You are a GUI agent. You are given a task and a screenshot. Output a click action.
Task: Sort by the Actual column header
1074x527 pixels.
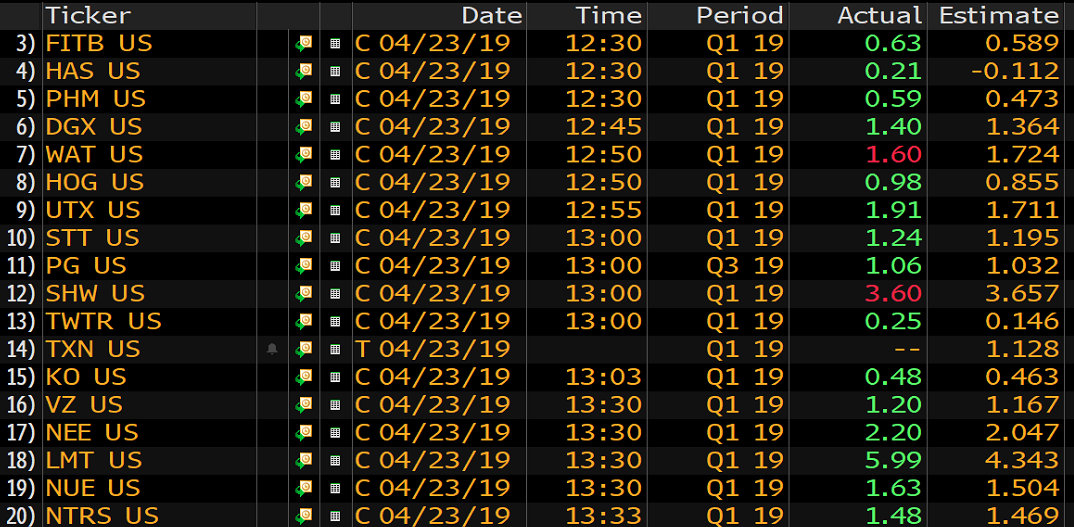[x=879, y=15]
